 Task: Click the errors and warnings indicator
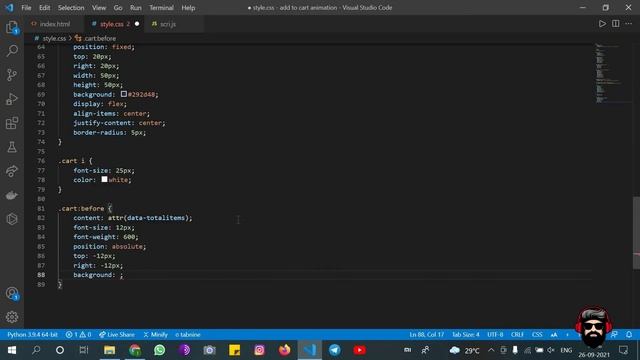click(x=78, y=334)
